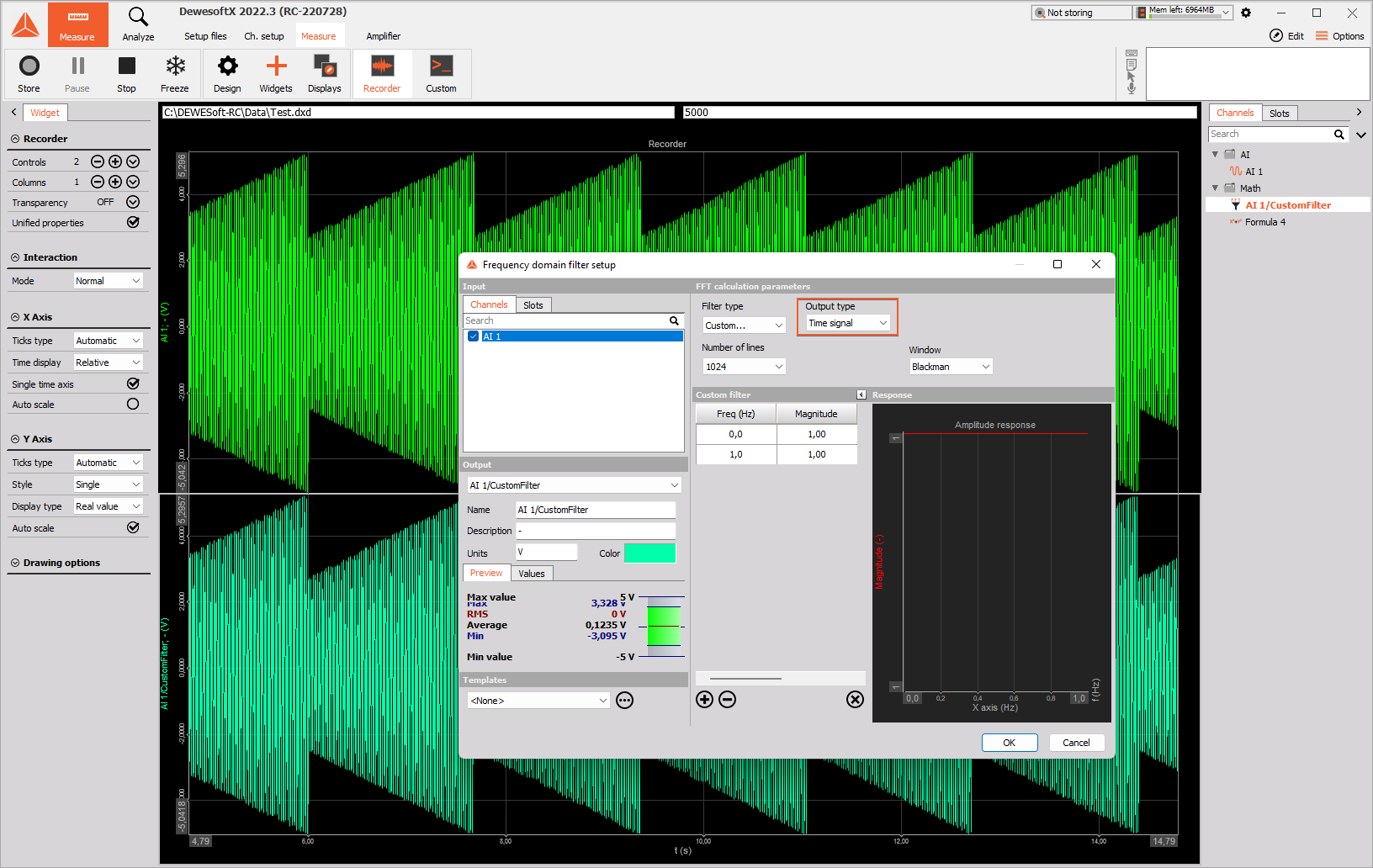Click the Name field AI 1/CustomFilter
This screenshot has height=868, width=1373.
(596, 510)
